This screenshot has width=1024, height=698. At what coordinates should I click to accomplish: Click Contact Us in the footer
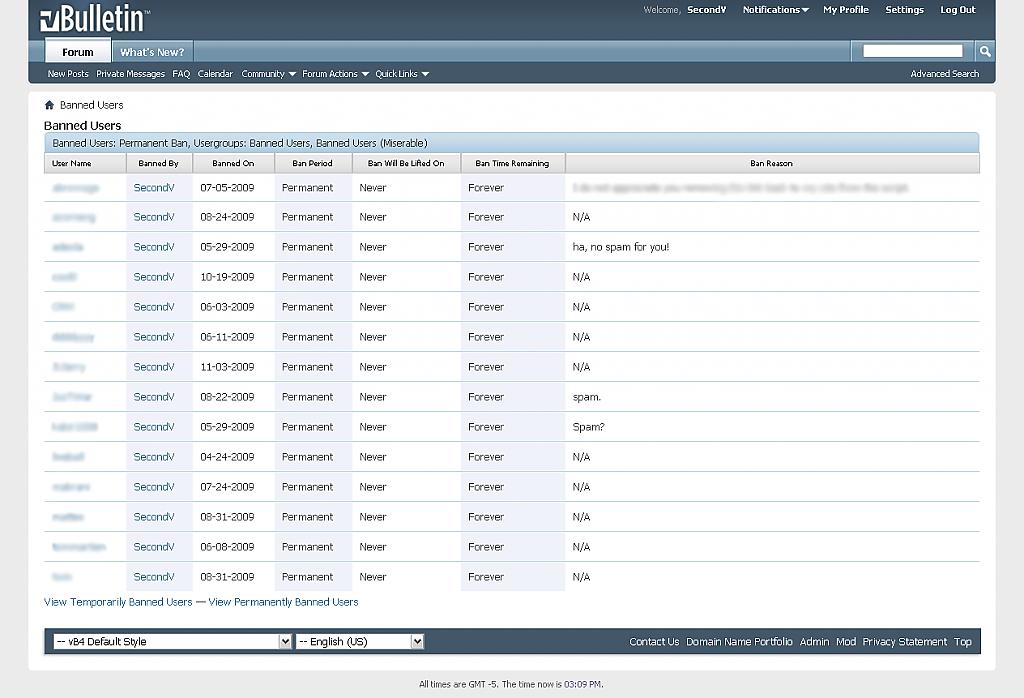pyautogui.click(x=654, y=642)
